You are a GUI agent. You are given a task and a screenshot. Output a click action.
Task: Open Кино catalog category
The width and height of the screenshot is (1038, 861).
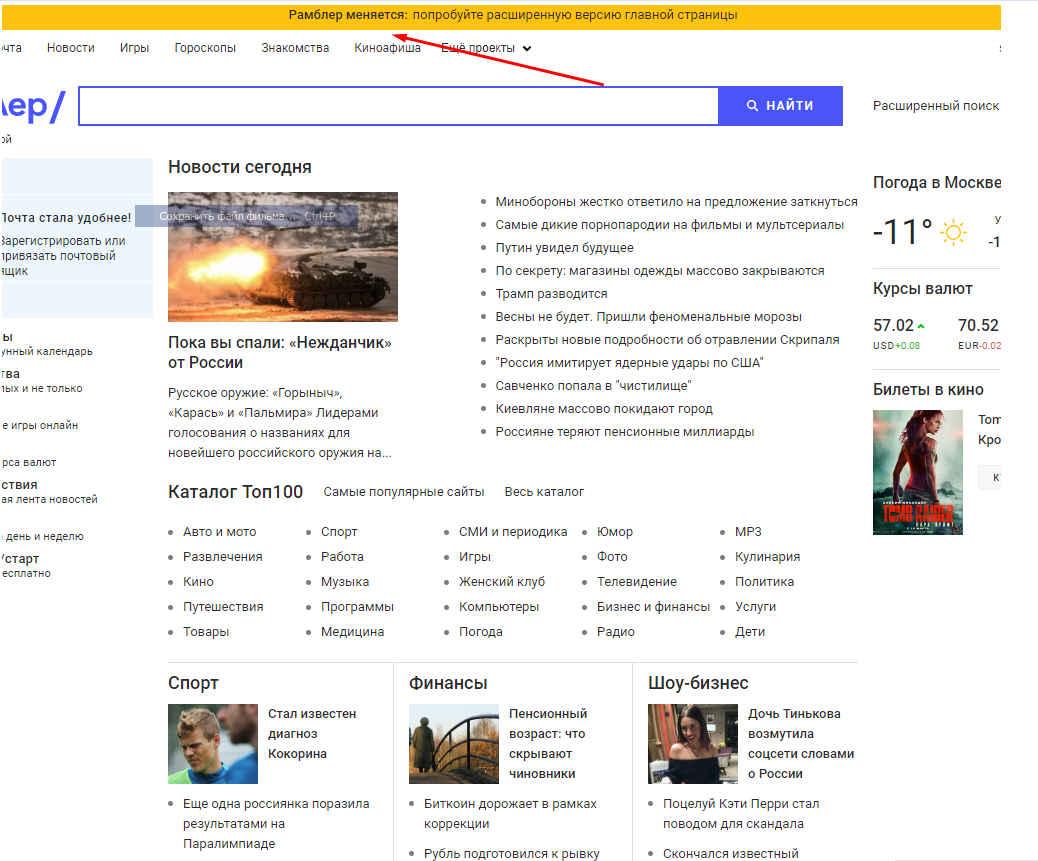[199, 582]
